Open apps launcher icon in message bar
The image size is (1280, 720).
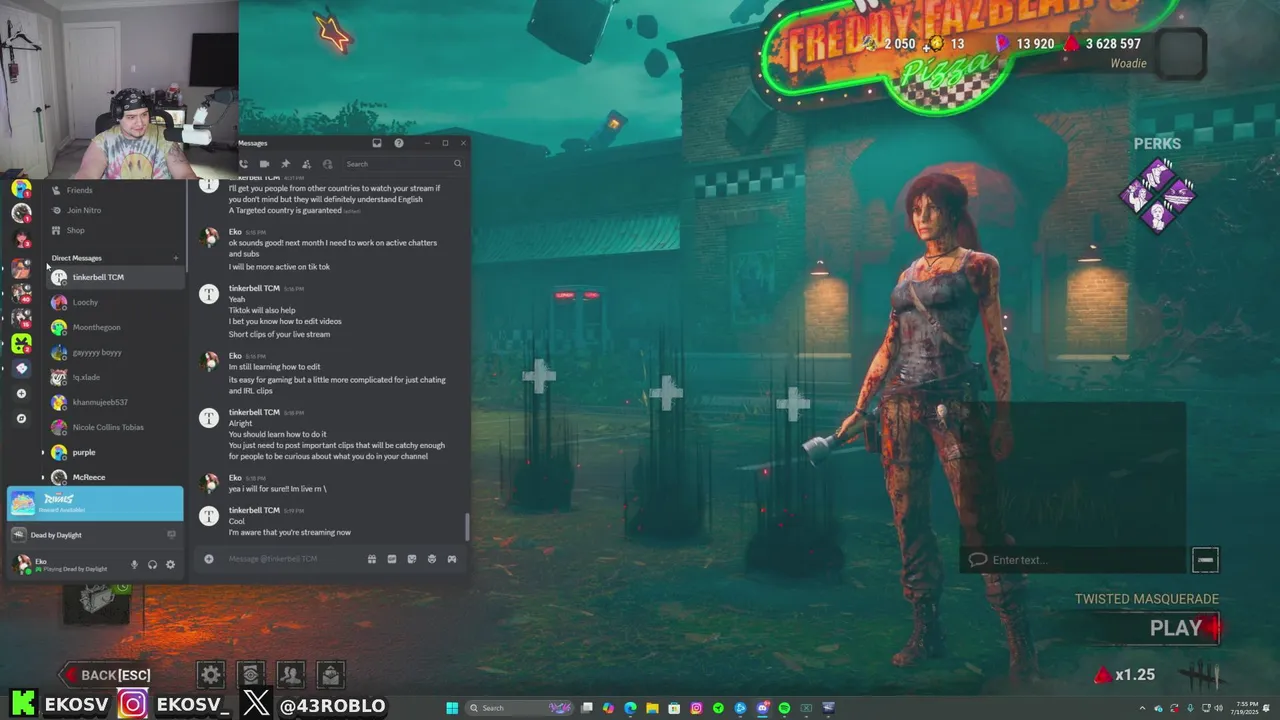[452, 559]
